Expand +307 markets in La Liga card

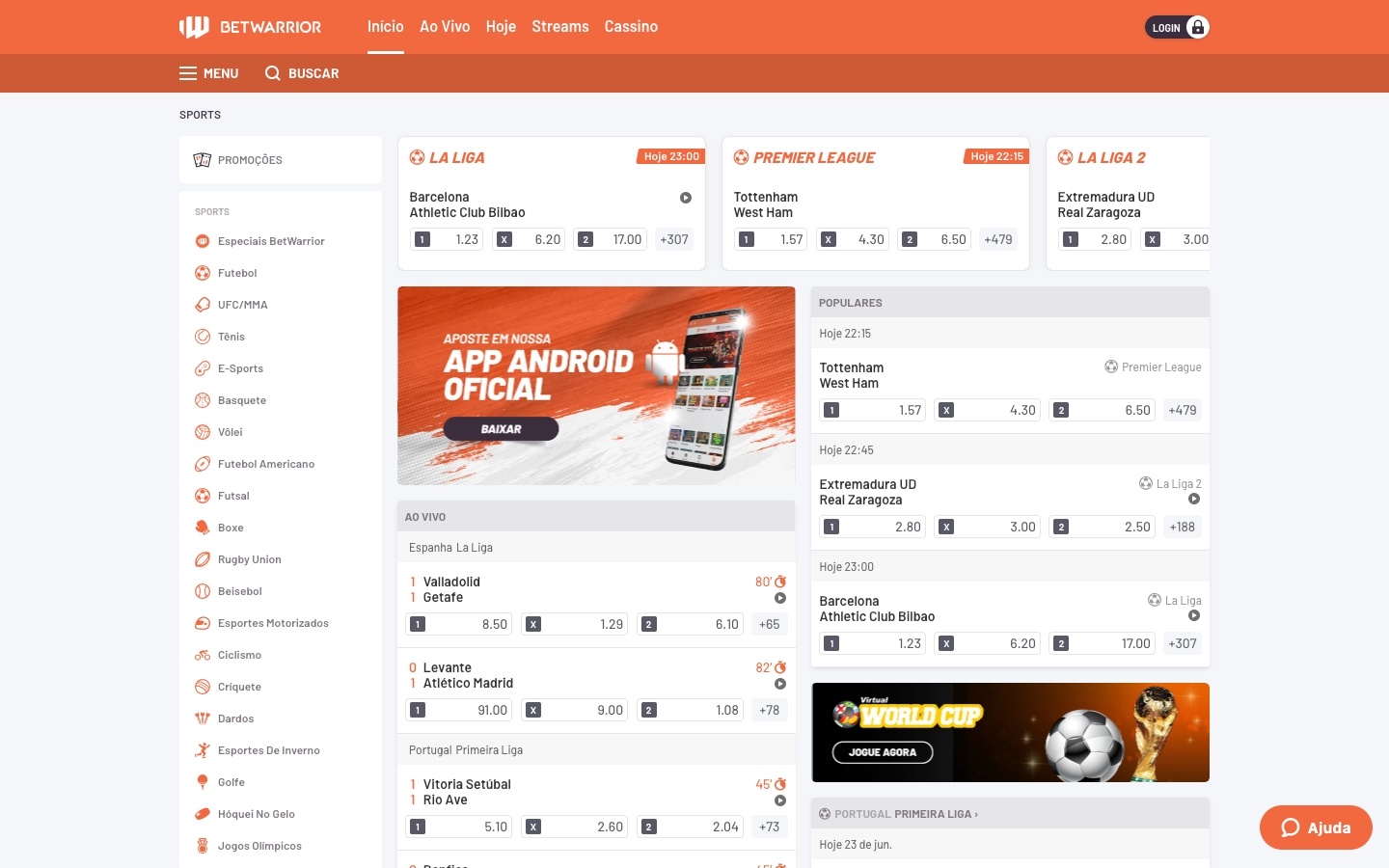point(674,239)
